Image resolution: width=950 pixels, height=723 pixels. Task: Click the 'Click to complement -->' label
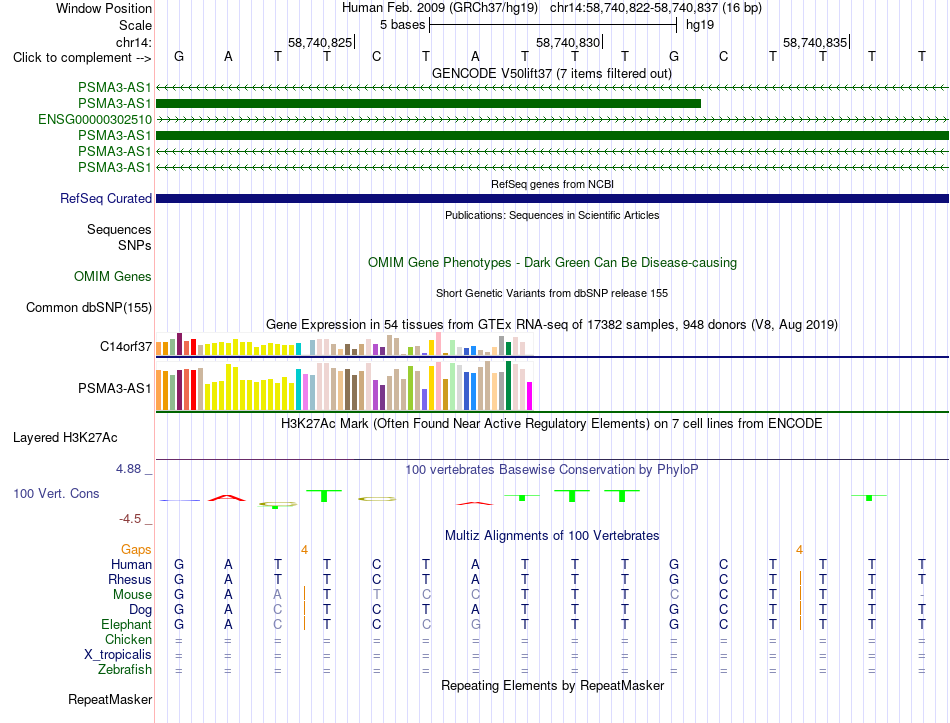(82, 58)
